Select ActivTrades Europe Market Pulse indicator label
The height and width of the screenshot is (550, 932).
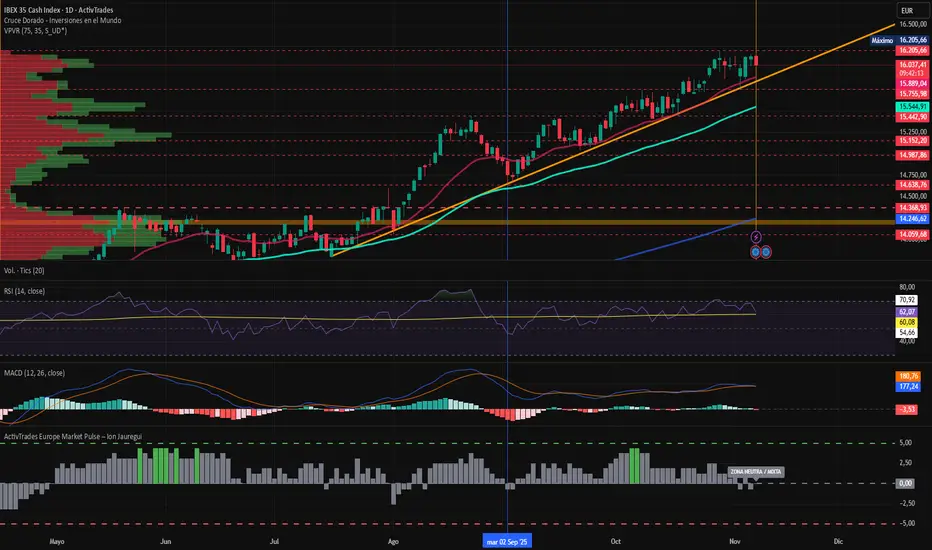pos(73,436)
